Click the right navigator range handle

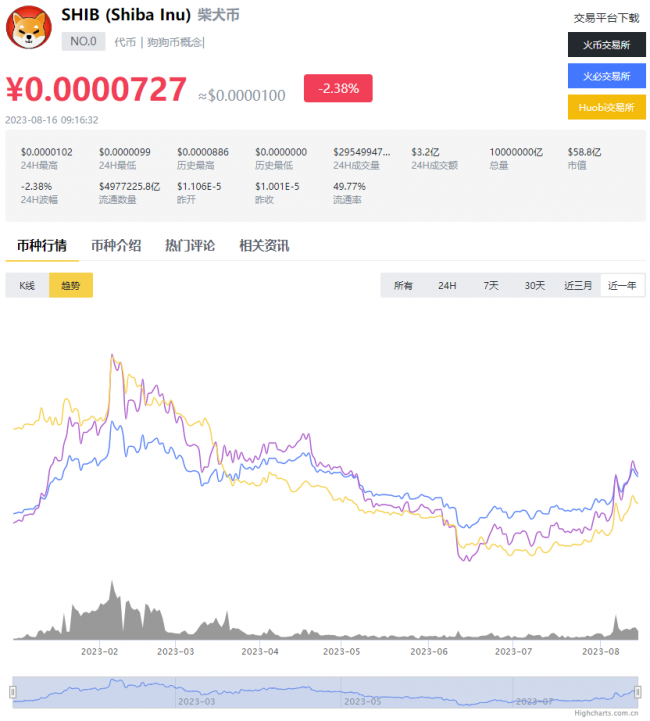click(x=638, y=692)
